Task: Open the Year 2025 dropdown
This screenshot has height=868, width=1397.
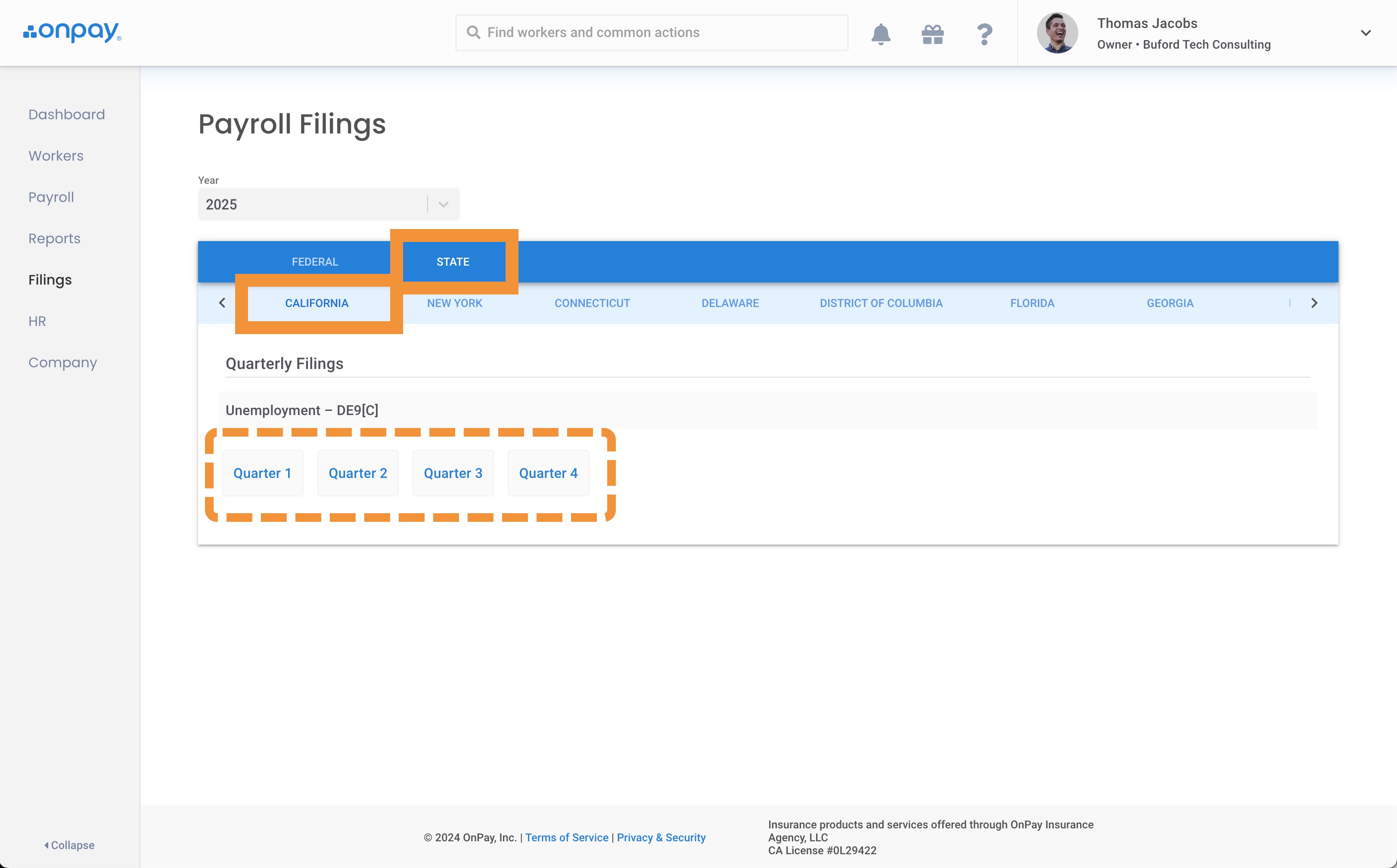Action: tap(329, 205)
